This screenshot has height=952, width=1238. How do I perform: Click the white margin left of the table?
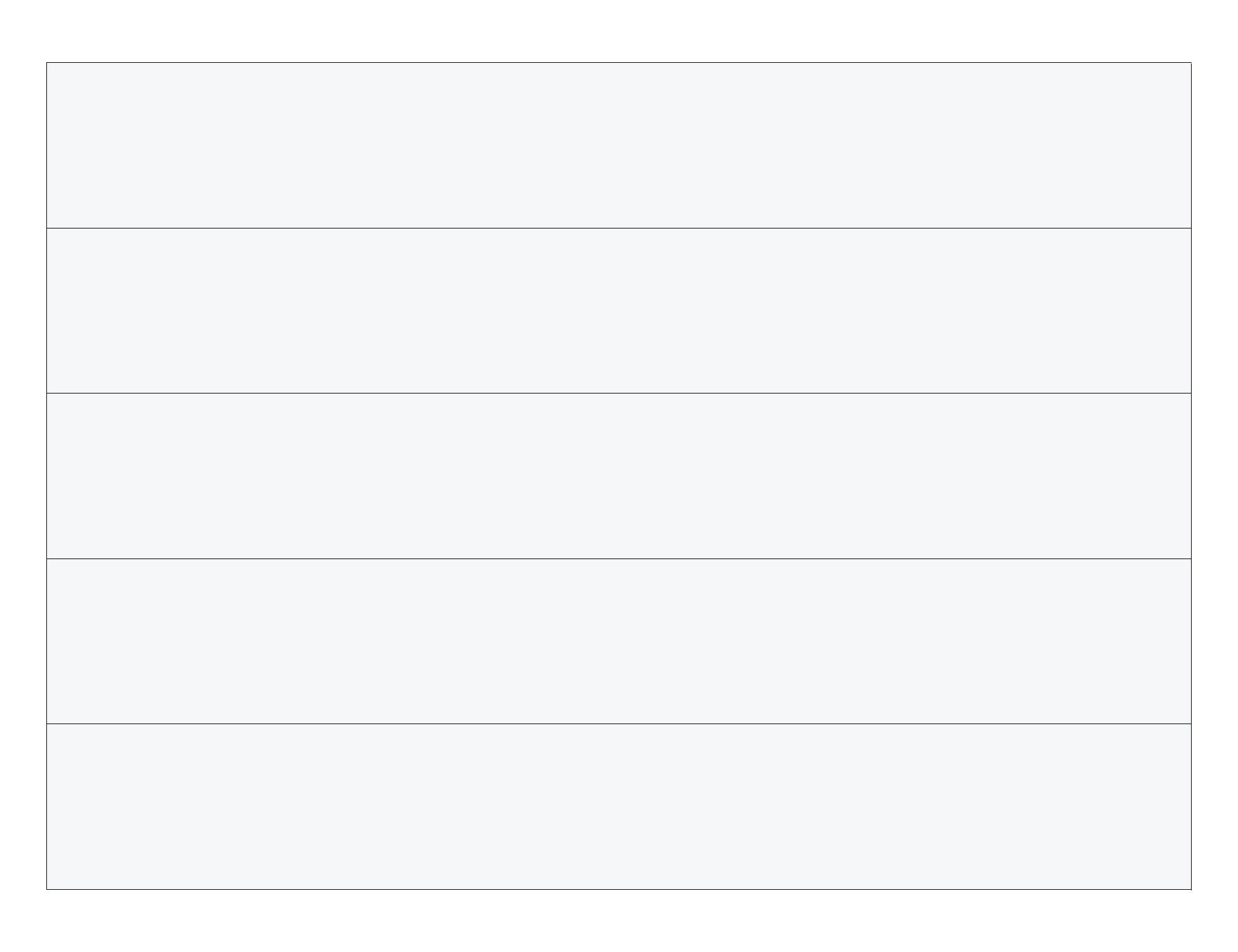23,476
